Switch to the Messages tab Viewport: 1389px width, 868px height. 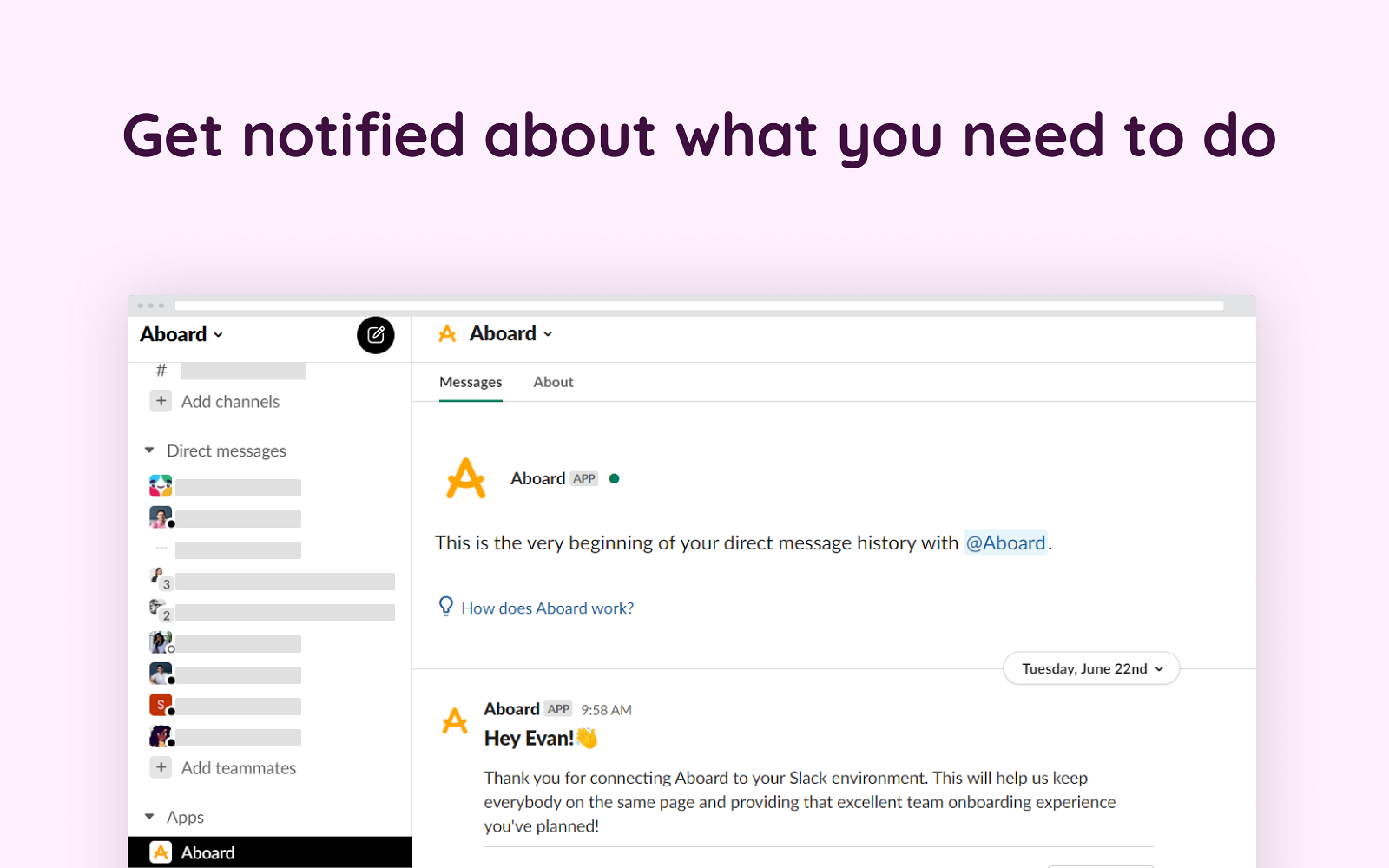[471, 382]
